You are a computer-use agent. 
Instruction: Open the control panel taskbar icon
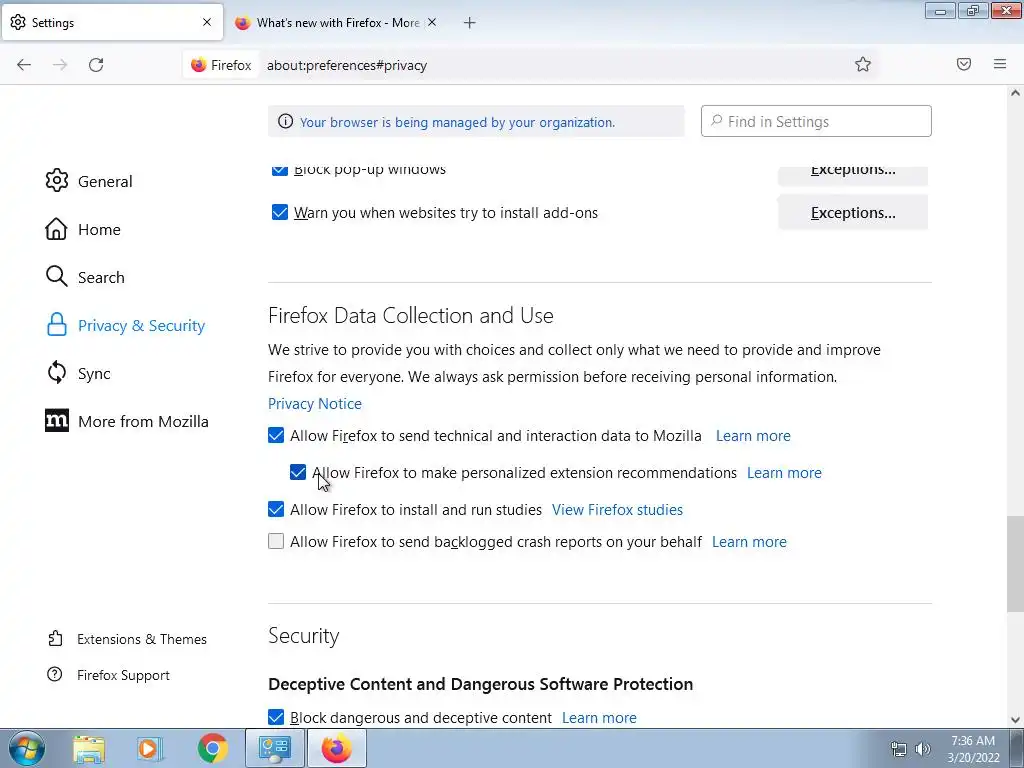[x=274, y=749]
